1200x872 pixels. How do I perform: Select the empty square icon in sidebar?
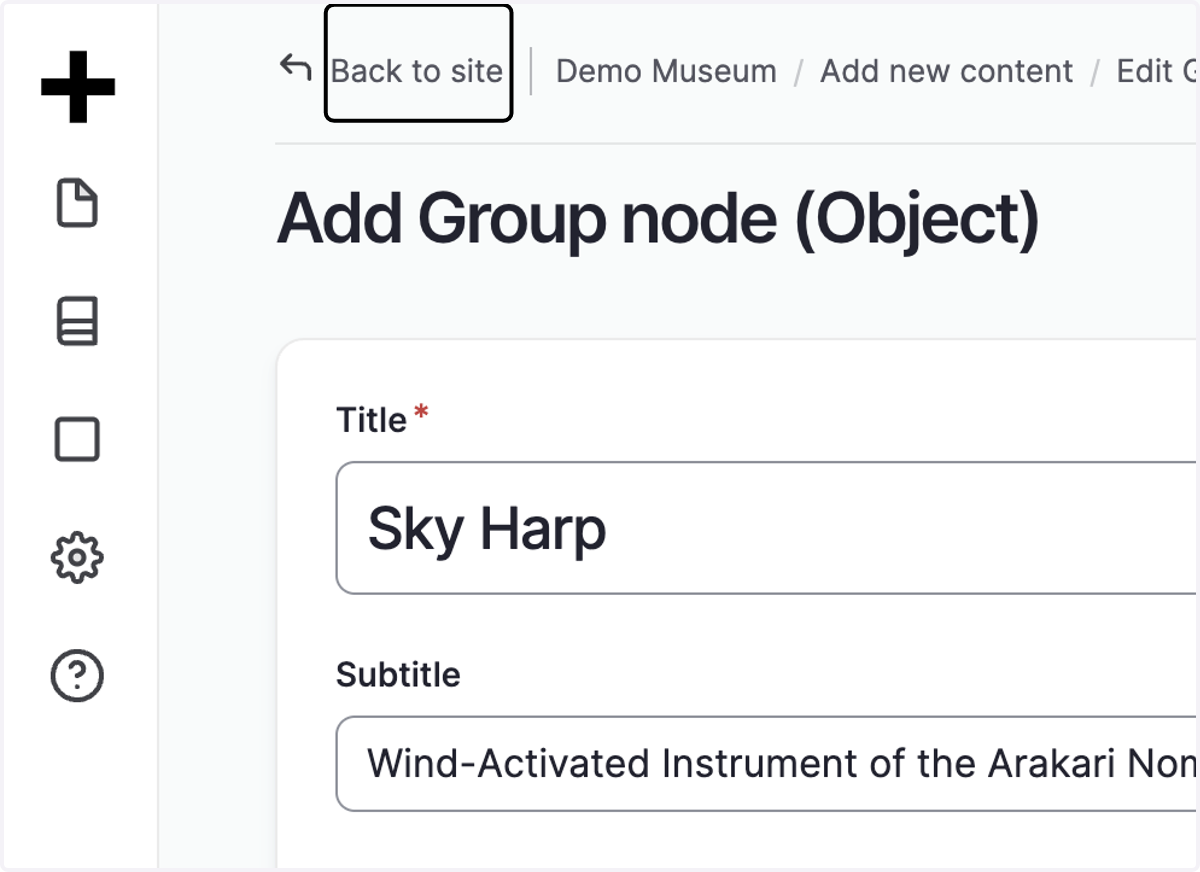click(77, 439)
